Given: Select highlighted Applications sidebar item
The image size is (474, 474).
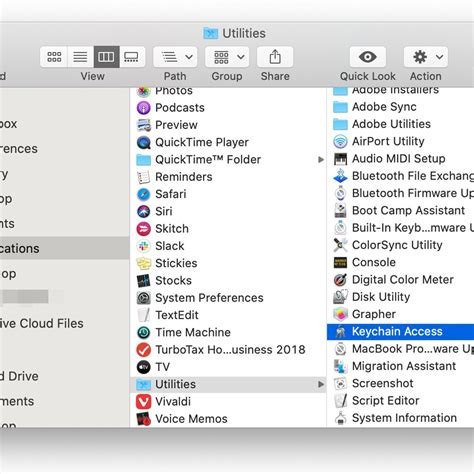Looking at the screenshot, I should (x=65, y=248).
